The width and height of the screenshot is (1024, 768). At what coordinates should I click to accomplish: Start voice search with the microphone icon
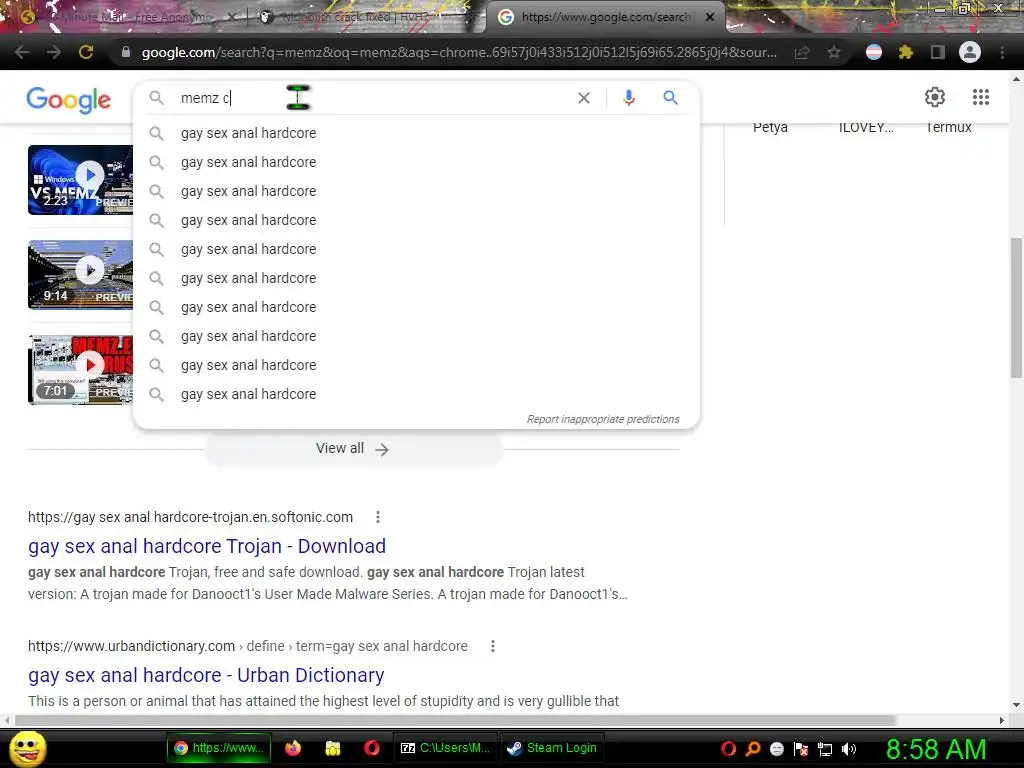click(629, 98)
